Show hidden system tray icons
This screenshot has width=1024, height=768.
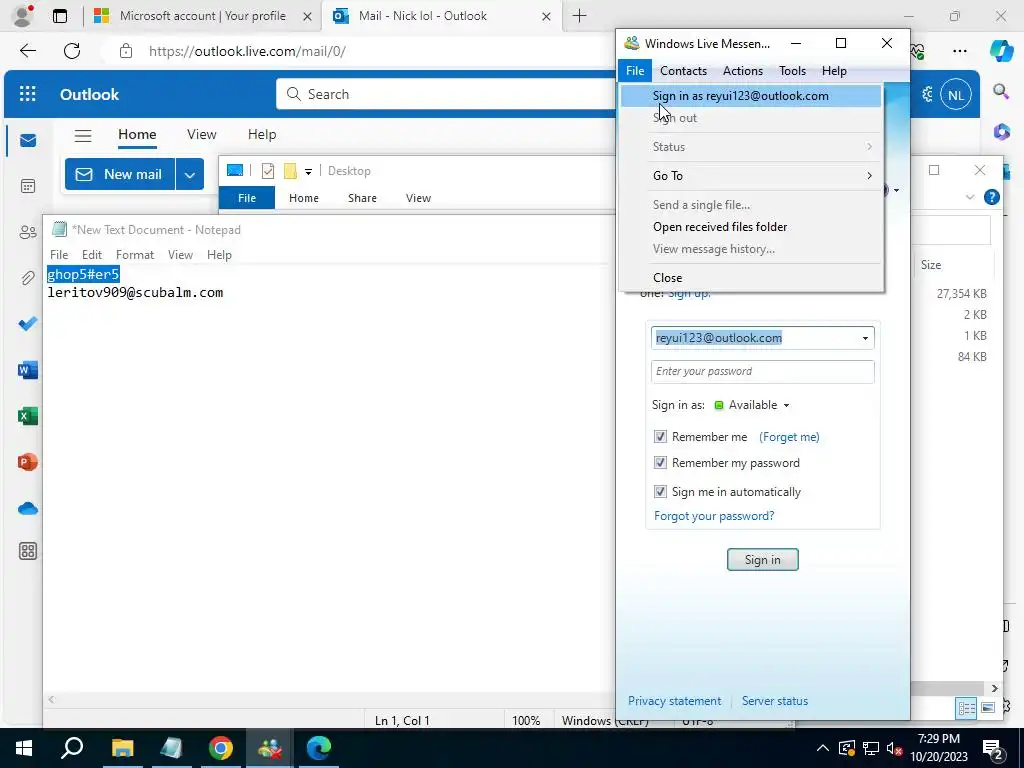tap(823, 748)
